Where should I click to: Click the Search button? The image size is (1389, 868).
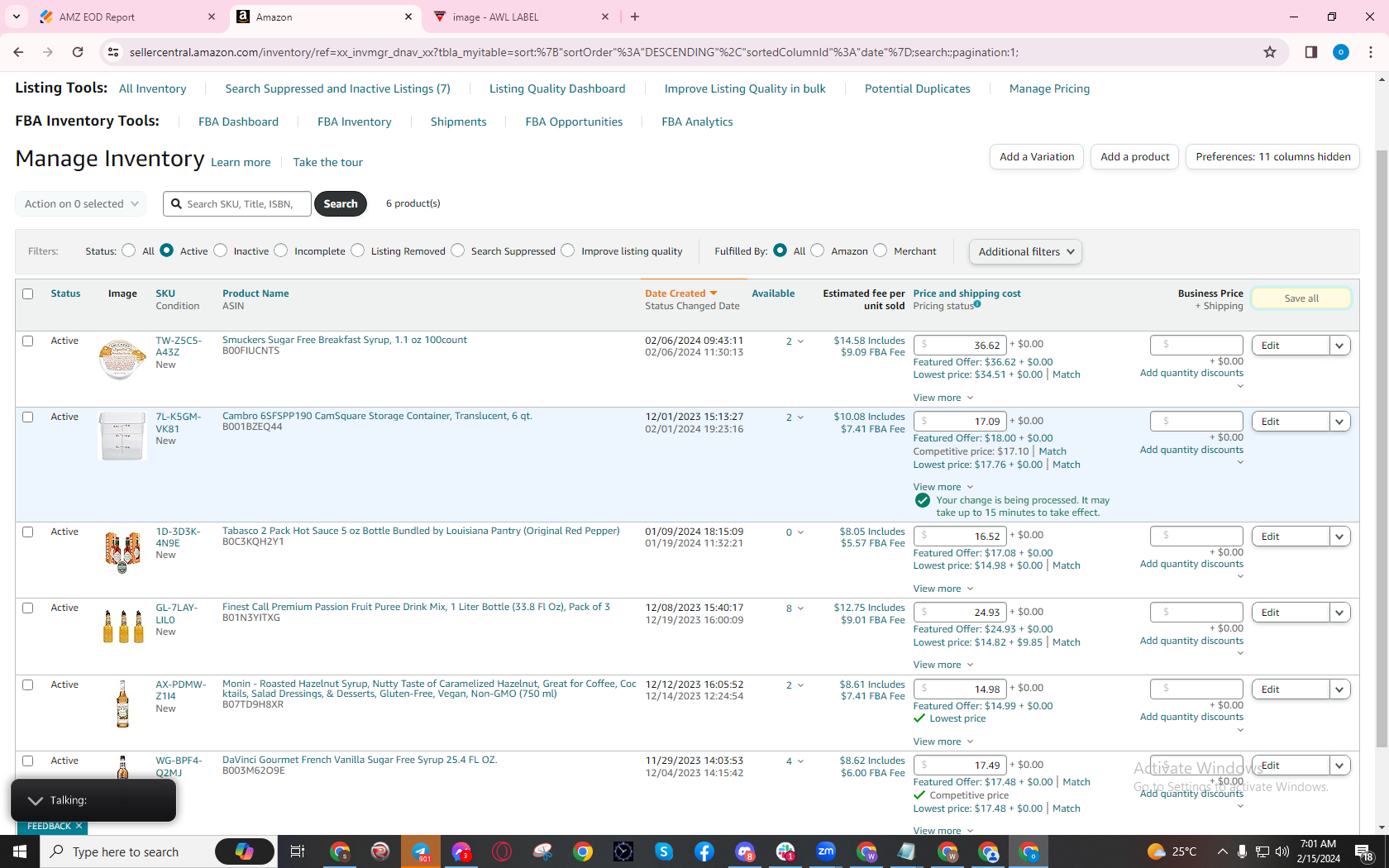pyautogui.click(x=341, y=203)
